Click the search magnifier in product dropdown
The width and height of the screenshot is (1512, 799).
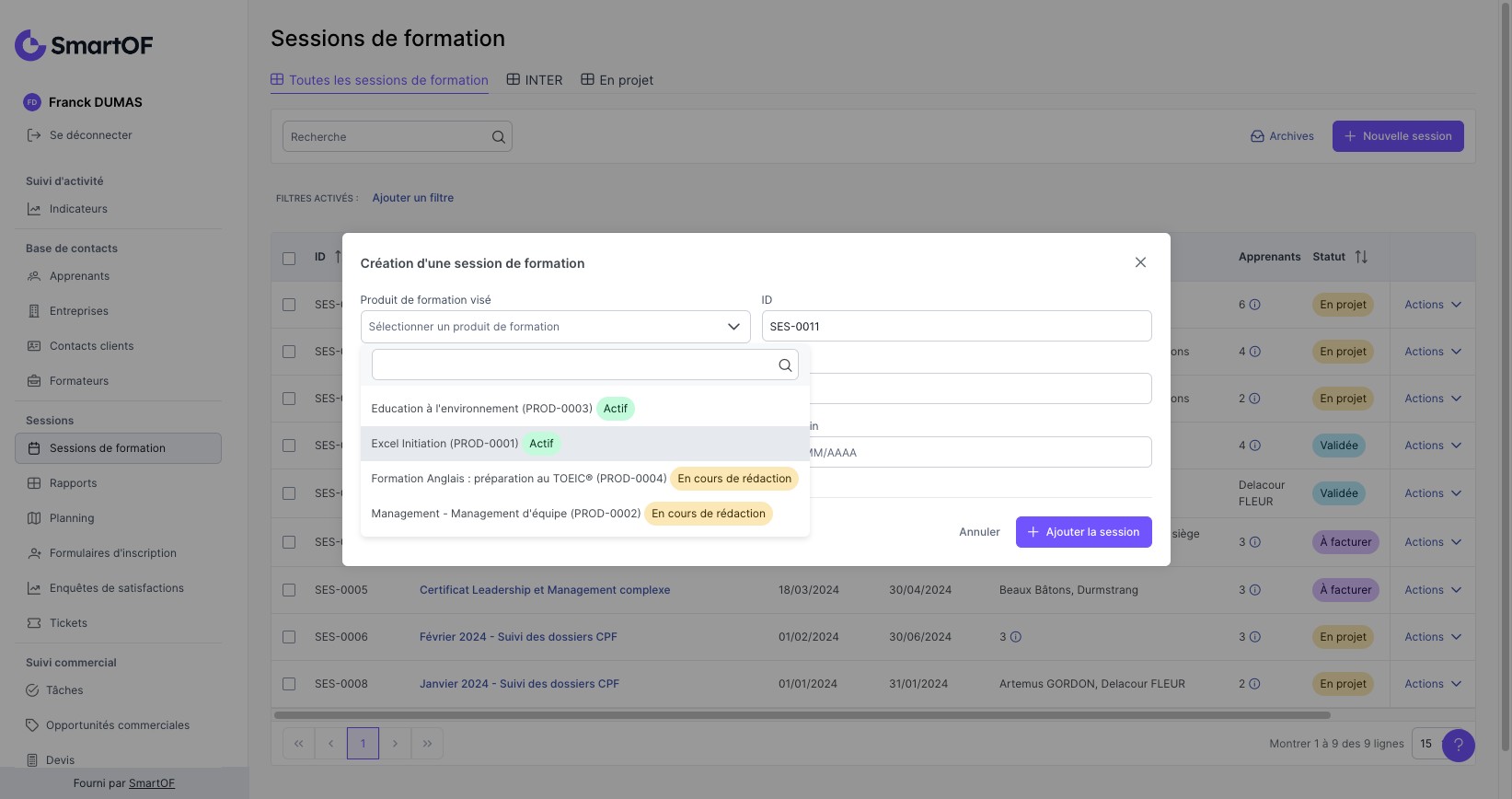pos(785,365)
